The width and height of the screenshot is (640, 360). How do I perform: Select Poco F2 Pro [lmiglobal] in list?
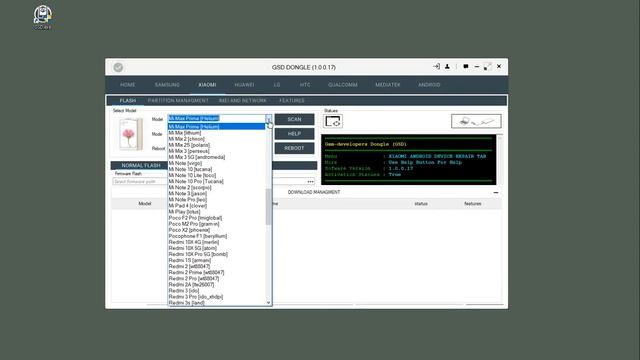coord(216,218)
